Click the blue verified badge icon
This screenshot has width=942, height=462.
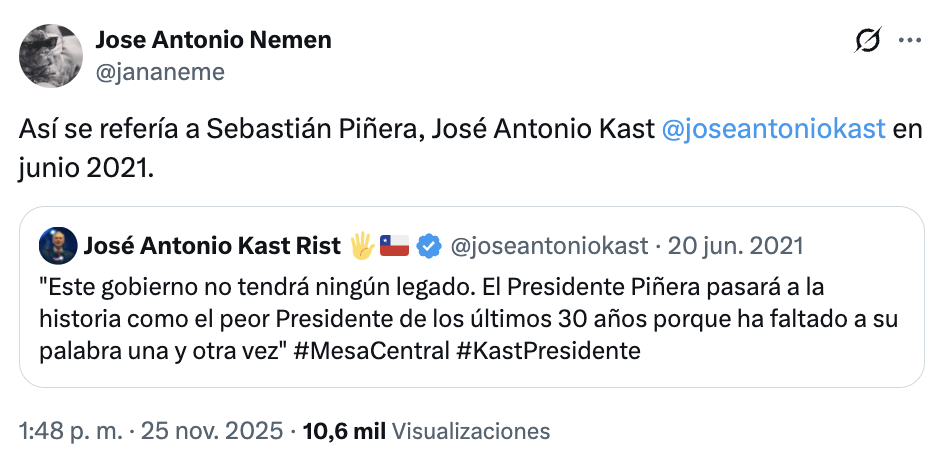(430, 245)
